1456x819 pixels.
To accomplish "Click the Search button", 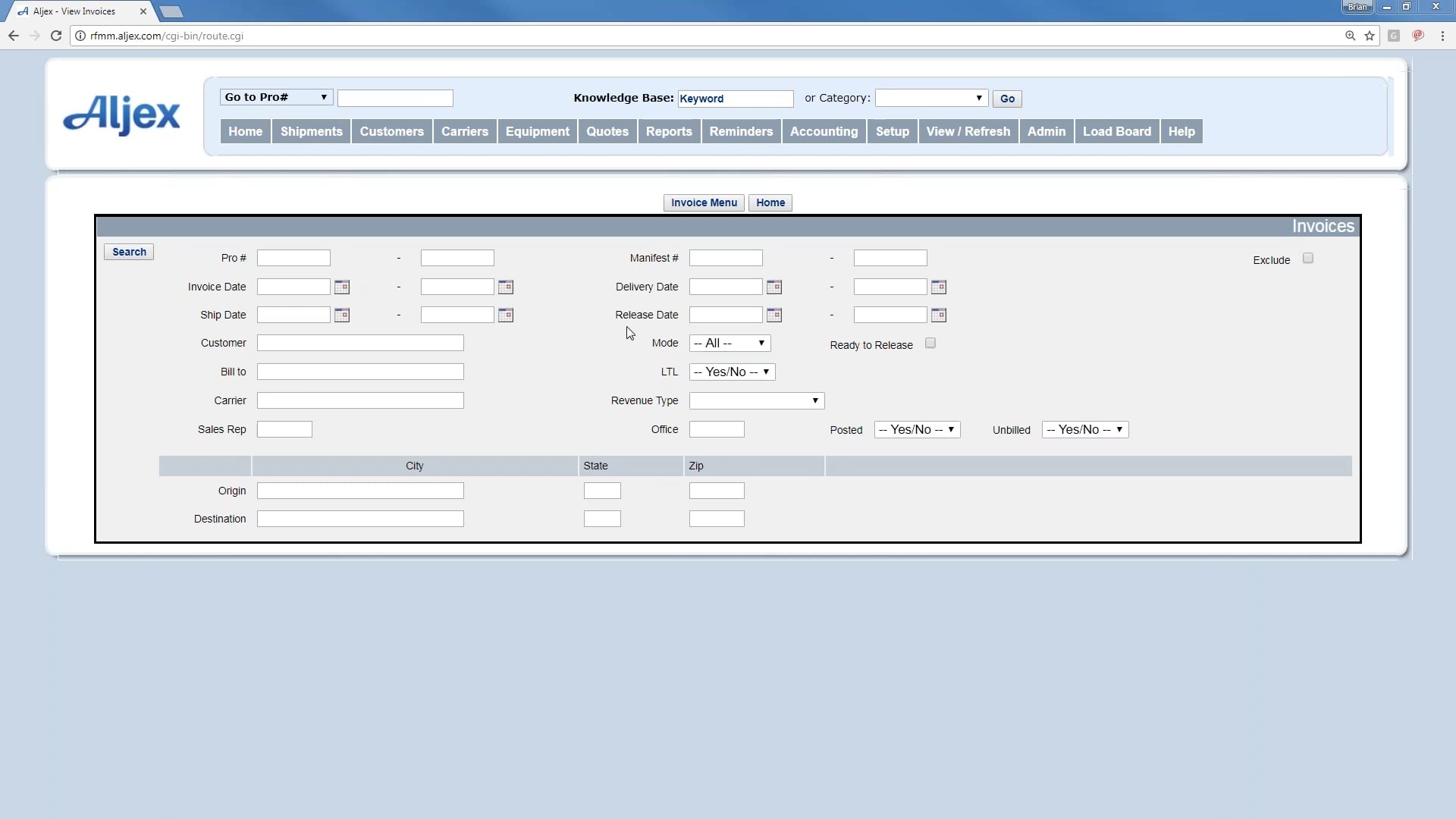I will tap(129, 252).
